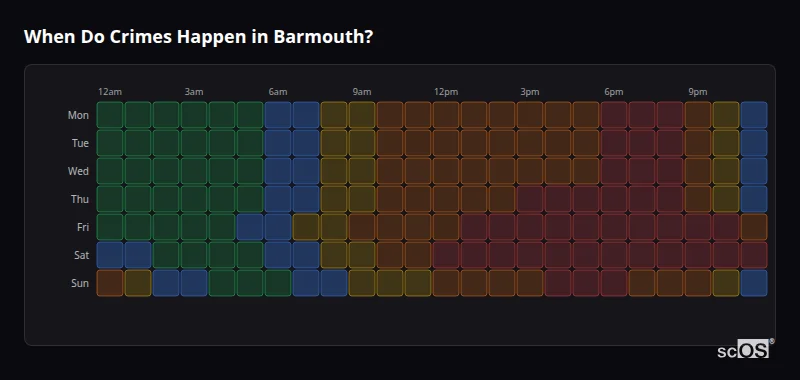The width and height of the screenshot is (800, 380).
Task: Click the Thursday 6pm heatmap cell
Action: click(x=614, y=199)
